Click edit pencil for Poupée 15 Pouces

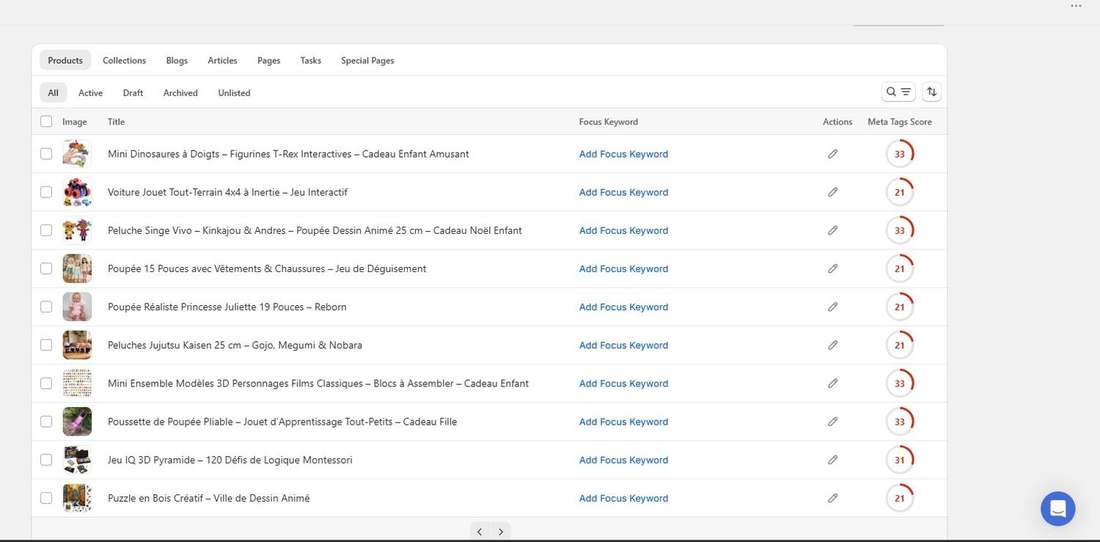833,269
